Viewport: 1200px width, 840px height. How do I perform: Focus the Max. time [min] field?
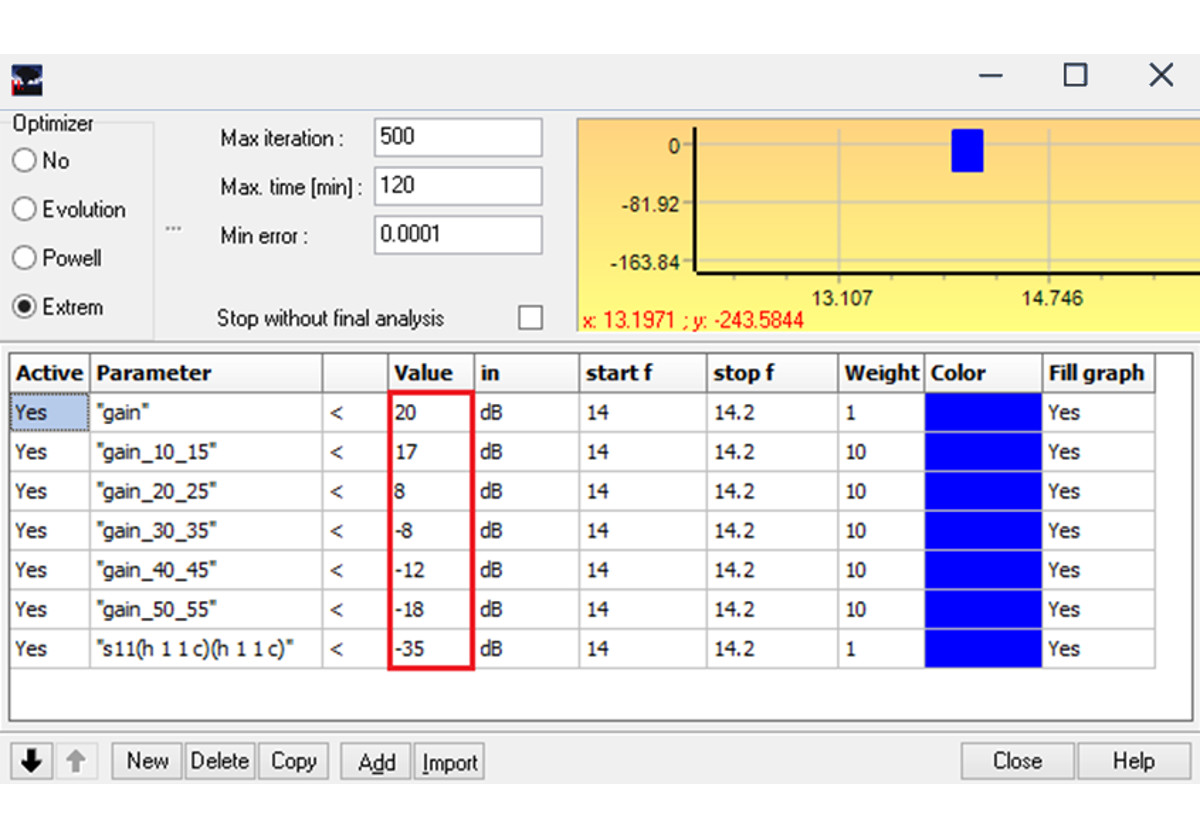coord(458,186)
